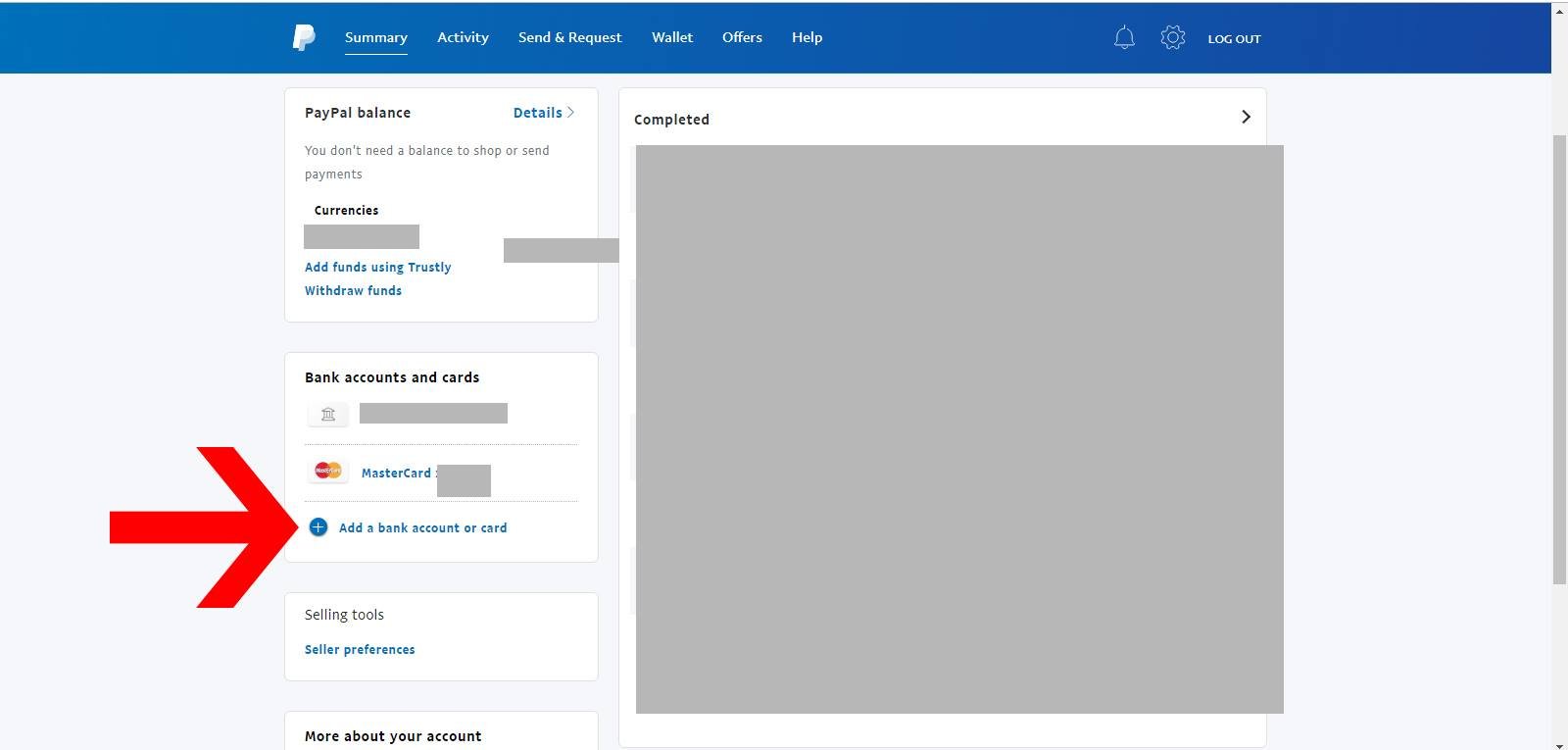Viewport: 1568px width, 750px height.
Task: Click the MasterCard logo icon
Action: pos(328,472)
